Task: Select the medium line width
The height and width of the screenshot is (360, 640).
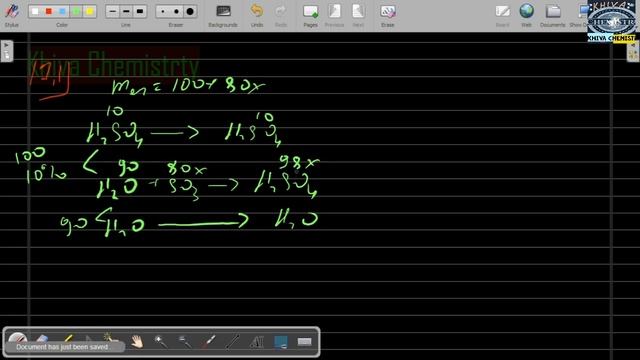Action: pos(126,11)
